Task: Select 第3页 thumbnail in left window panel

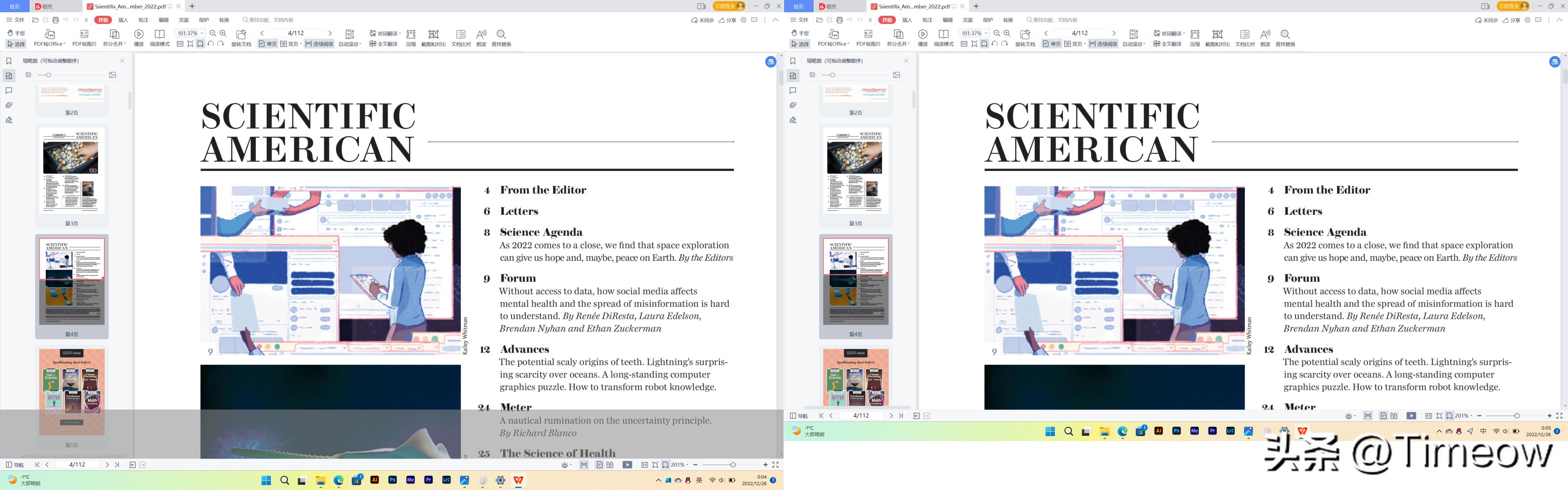Action: tap(72, 170)
